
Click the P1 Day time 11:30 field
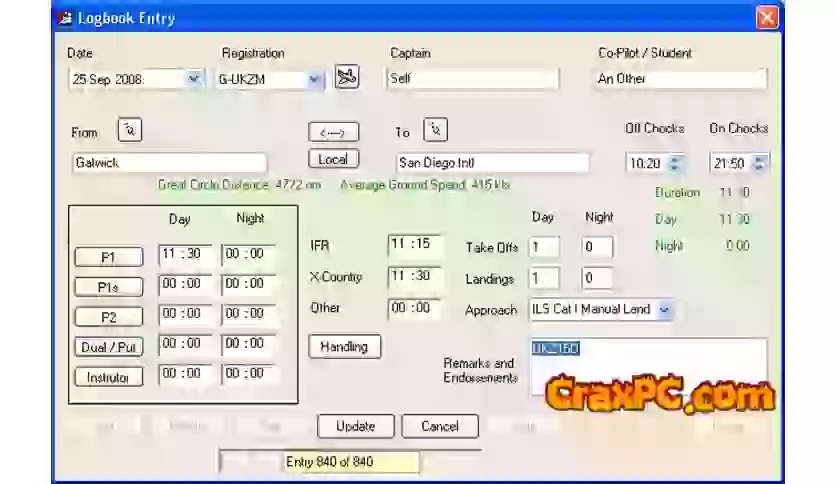click(185, 254)
